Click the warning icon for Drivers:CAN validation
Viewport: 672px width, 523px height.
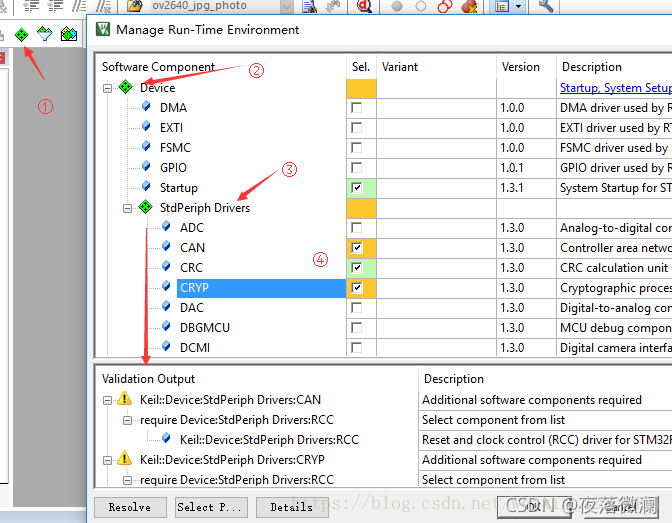pyautogui.click(x=124, y=398)
